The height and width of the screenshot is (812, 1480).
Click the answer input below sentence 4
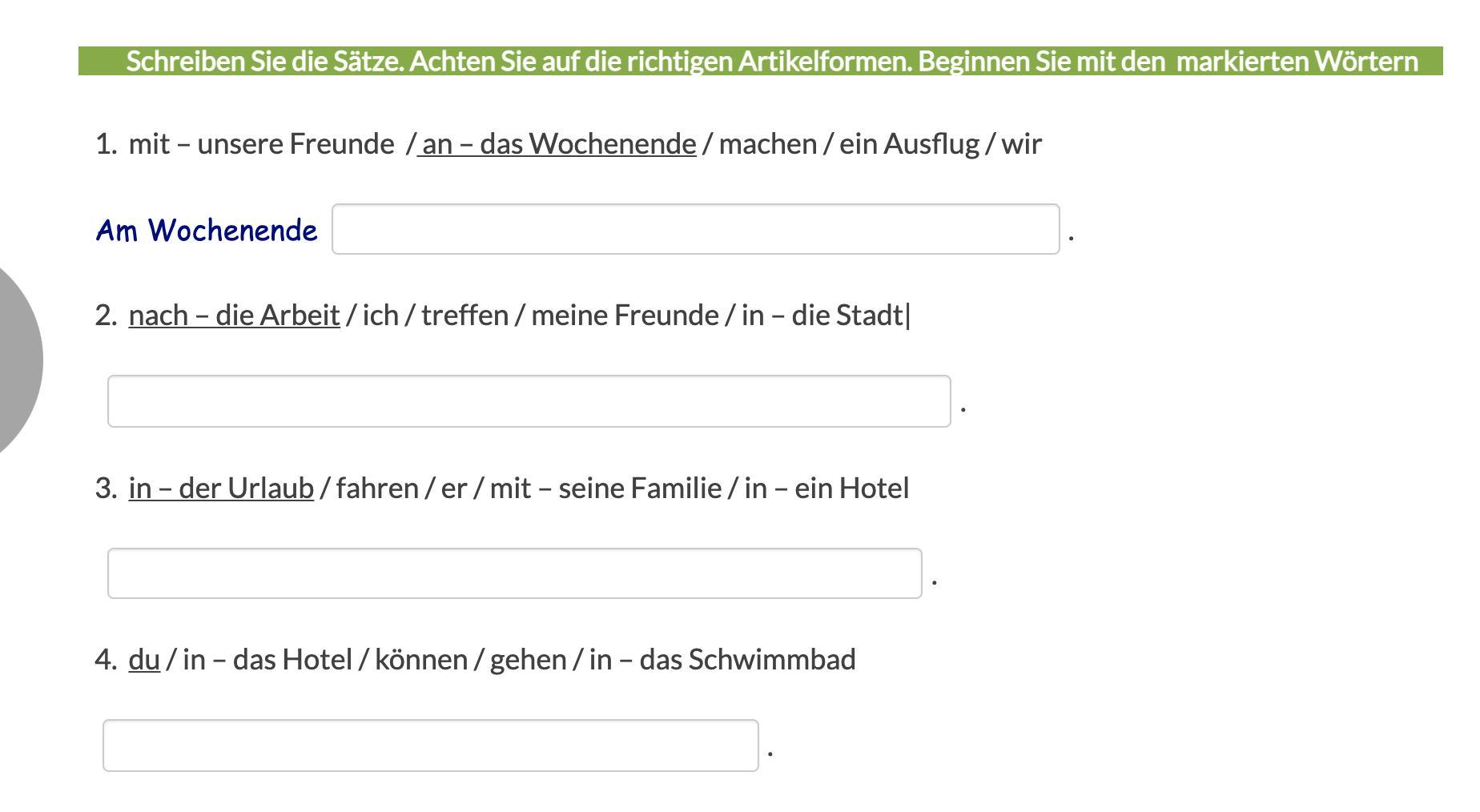(431, 746)
